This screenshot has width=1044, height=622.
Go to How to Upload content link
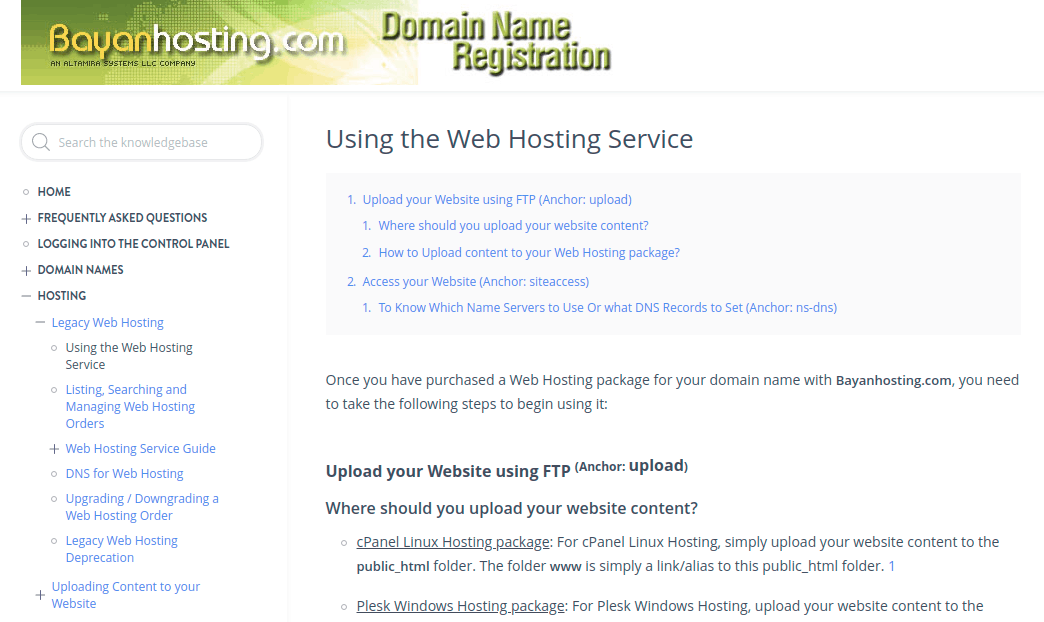point(529,252)
